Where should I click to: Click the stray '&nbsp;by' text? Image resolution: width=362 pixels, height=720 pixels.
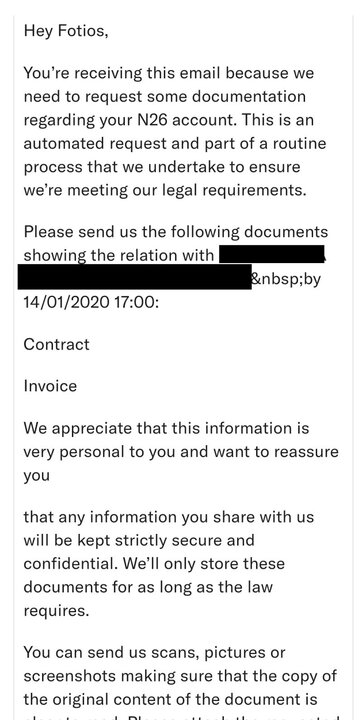(286, 279)
